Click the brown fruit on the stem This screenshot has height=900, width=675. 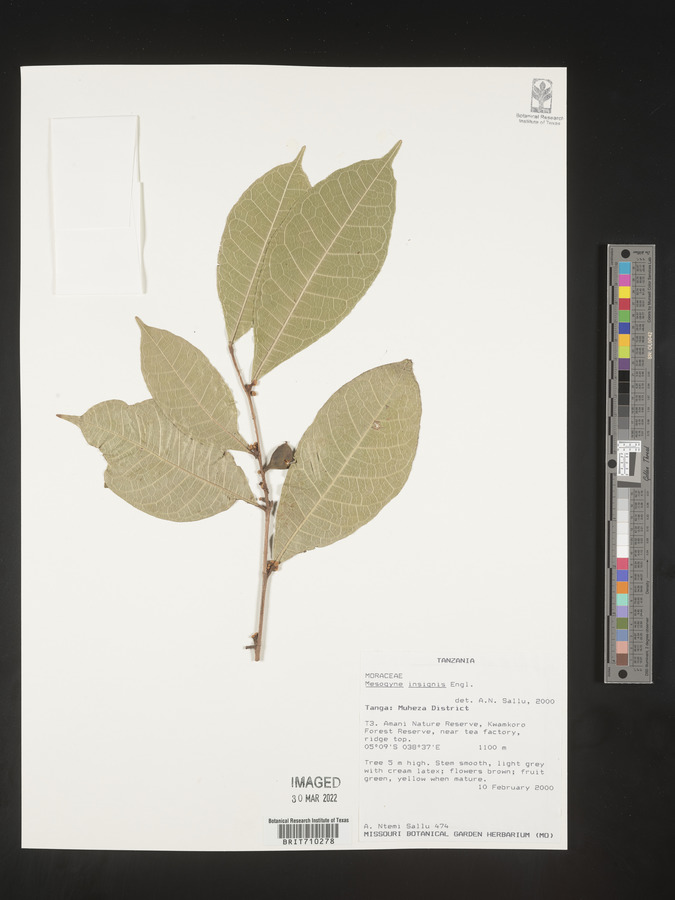coord(281,456)
